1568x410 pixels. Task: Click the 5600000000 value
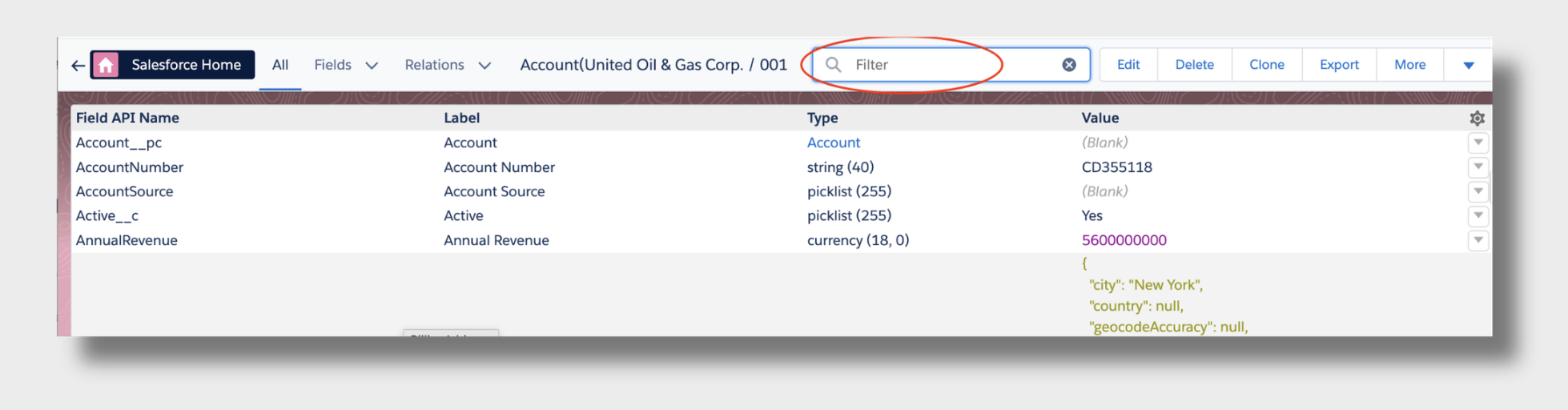[x=1124, y=240]
